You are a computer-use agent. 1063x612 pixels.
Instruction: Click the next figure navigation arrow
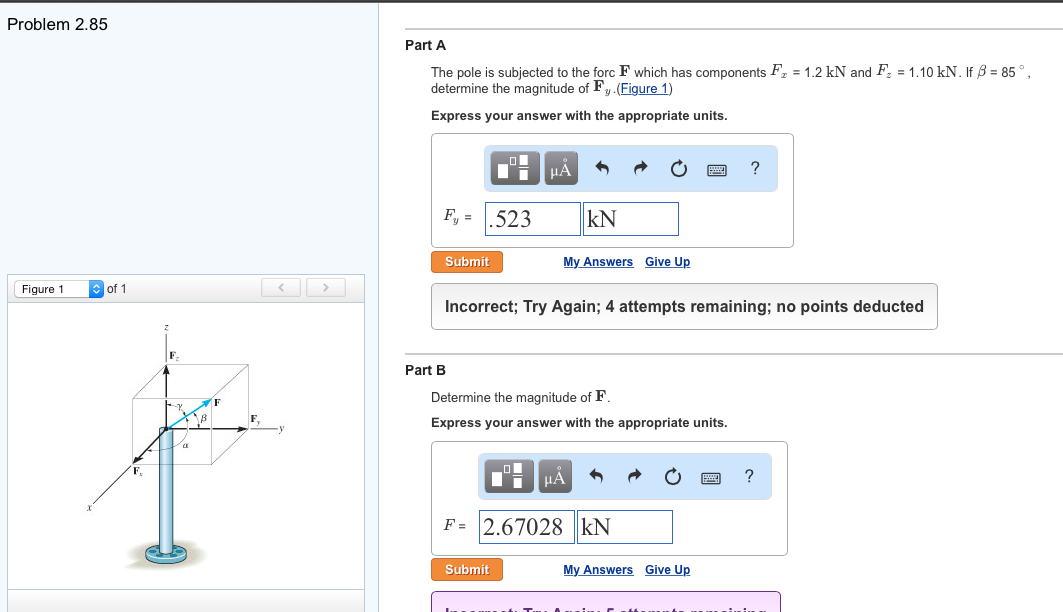tap(326, 287)
